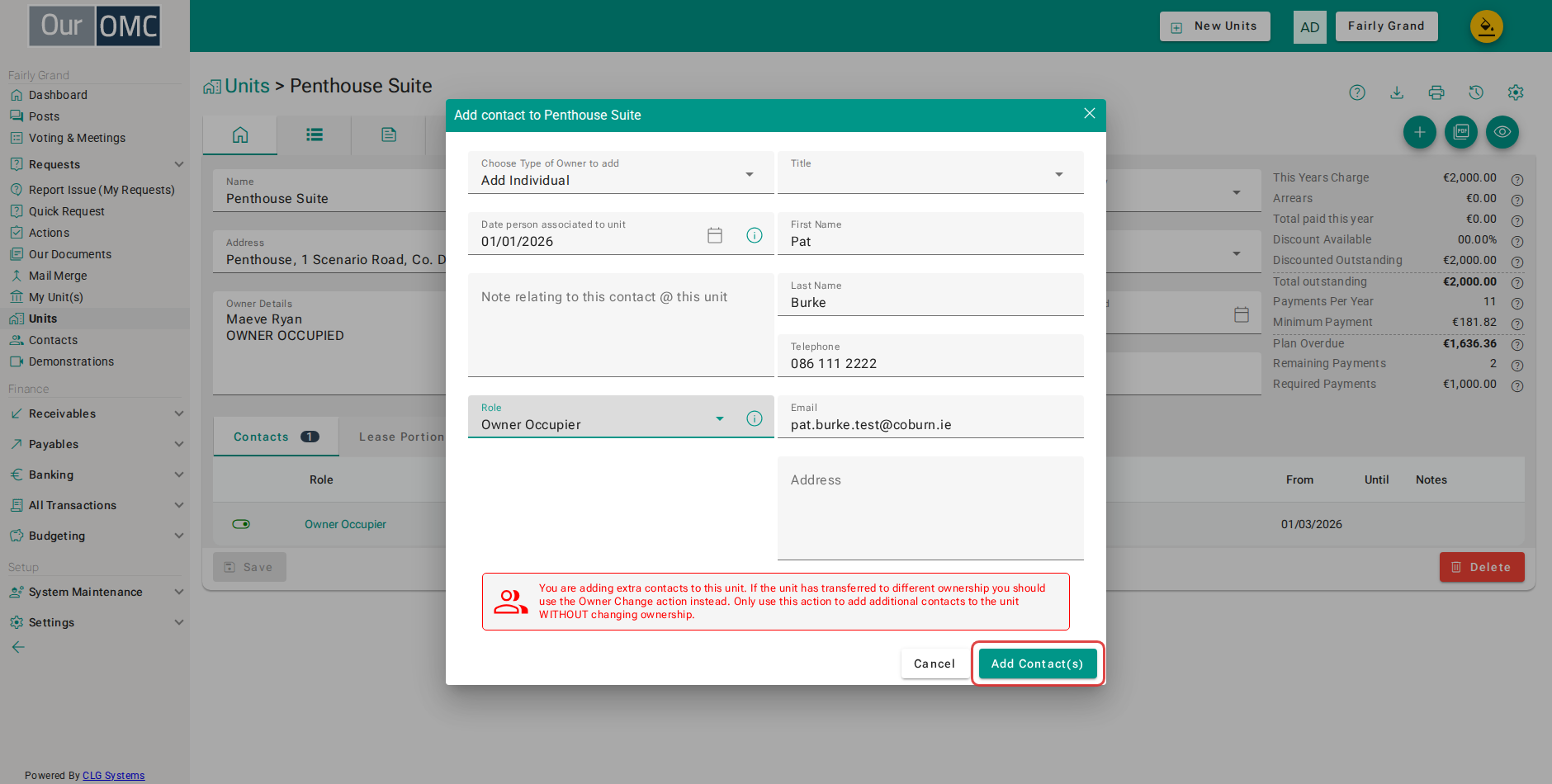Click help icon beside Plan Overdue
This screenshot has width=1552, height=784.
tap(1517, 345)
